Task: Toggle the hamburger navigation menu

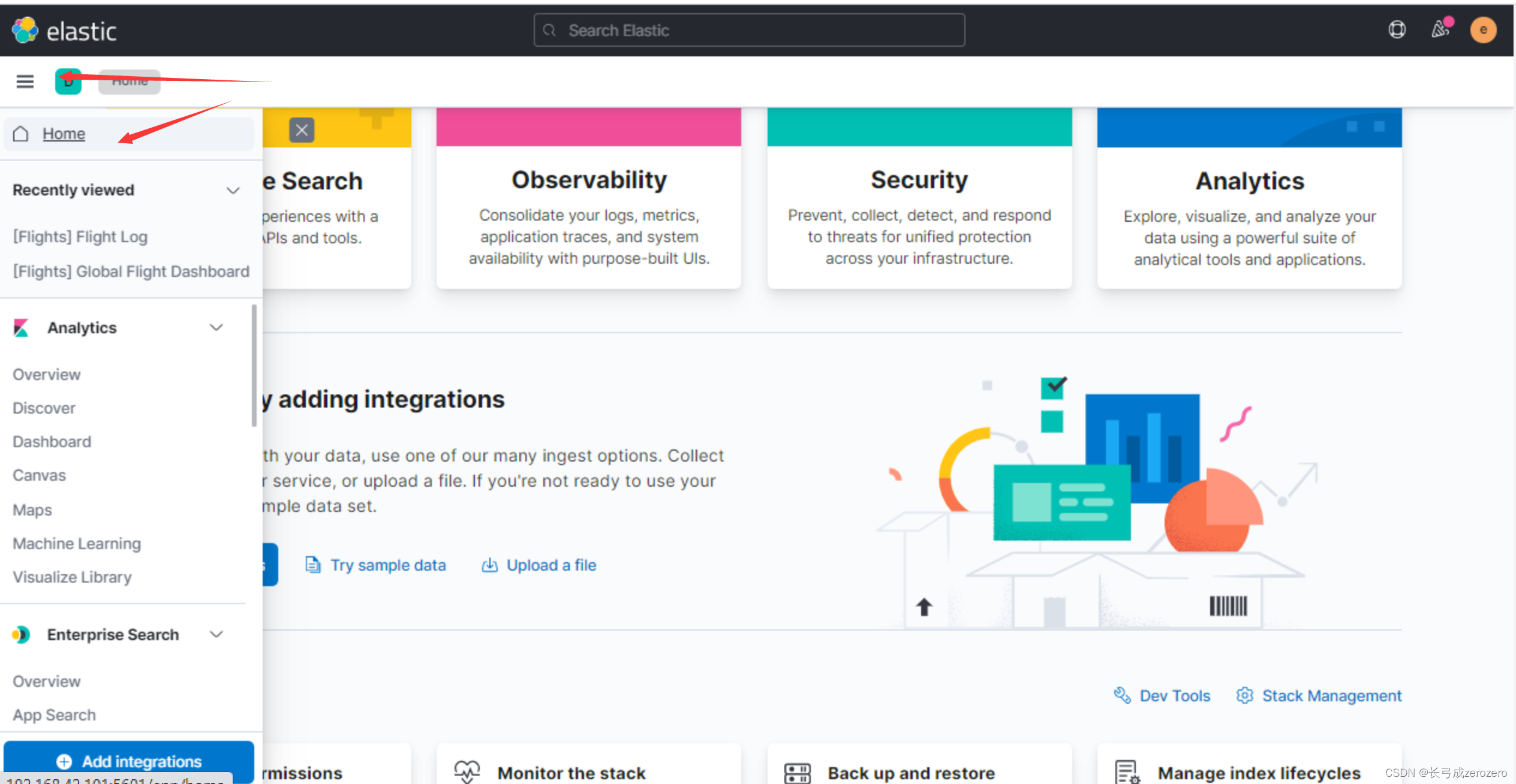Action: 25,81
